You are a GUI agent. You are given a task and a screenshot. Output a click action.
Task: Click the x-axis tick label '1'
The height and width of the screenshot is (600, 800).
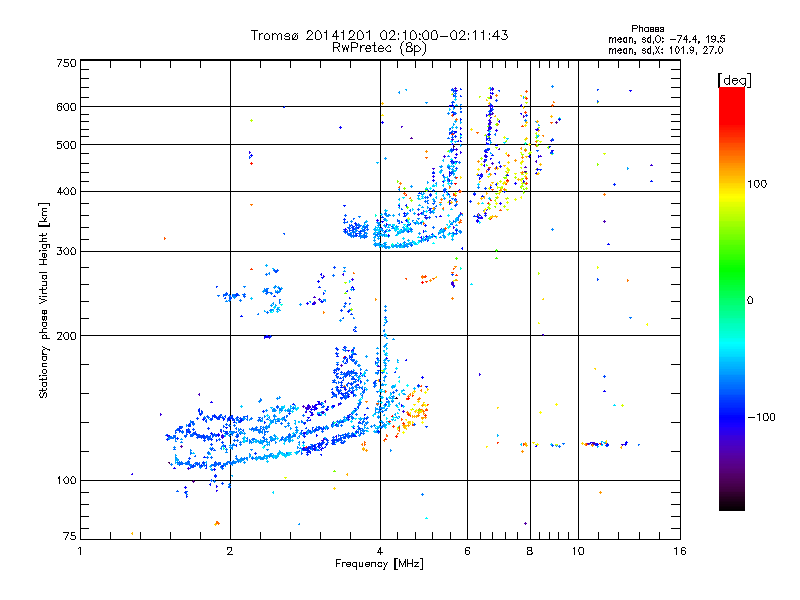tap(80, 551)
